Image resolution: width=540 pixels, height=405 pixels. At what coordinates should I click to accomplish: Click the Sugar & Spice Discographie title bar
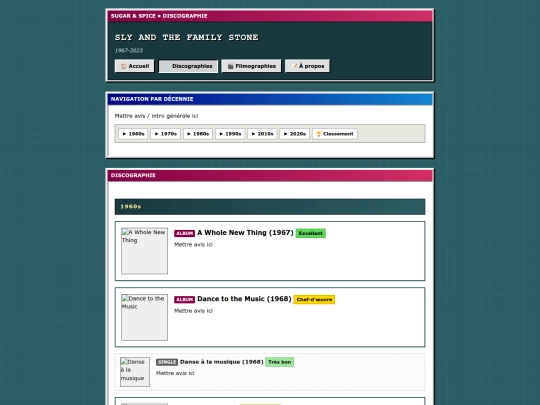270,16
